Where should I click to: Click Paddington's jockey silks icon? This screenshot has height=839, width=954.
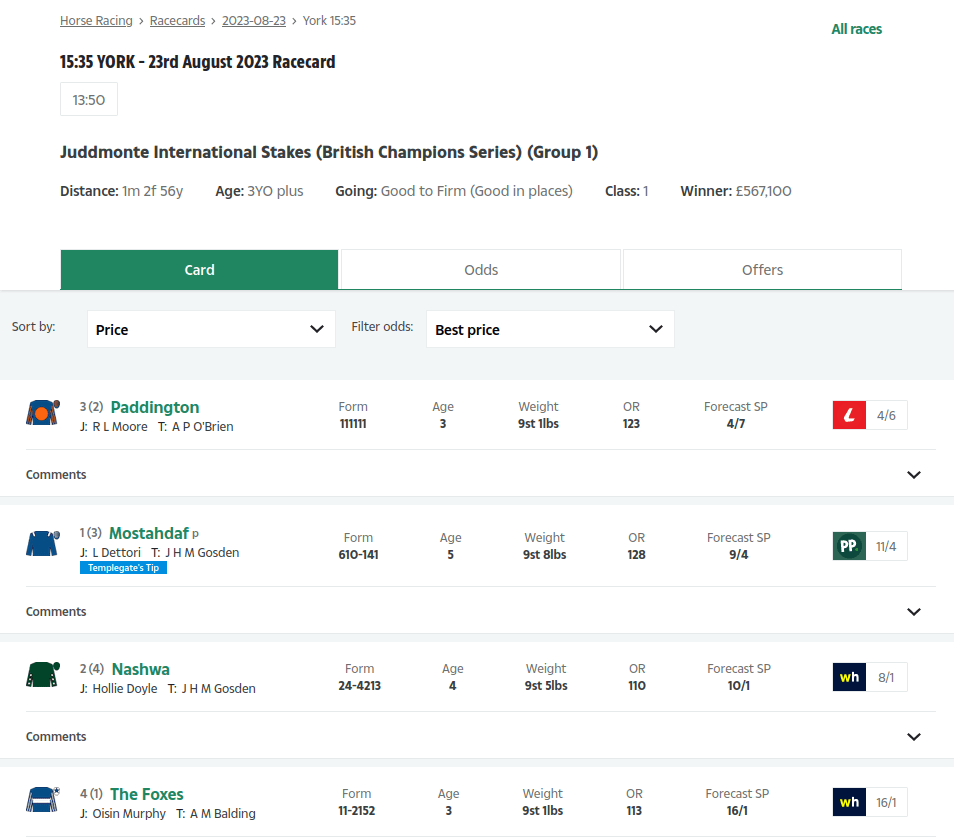[x=43, y=413]
